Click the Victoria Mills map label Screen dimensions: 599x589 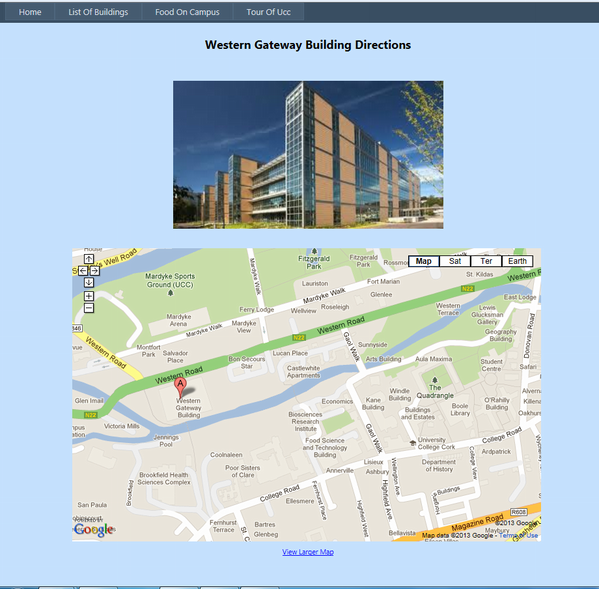(x=121, y=426)
